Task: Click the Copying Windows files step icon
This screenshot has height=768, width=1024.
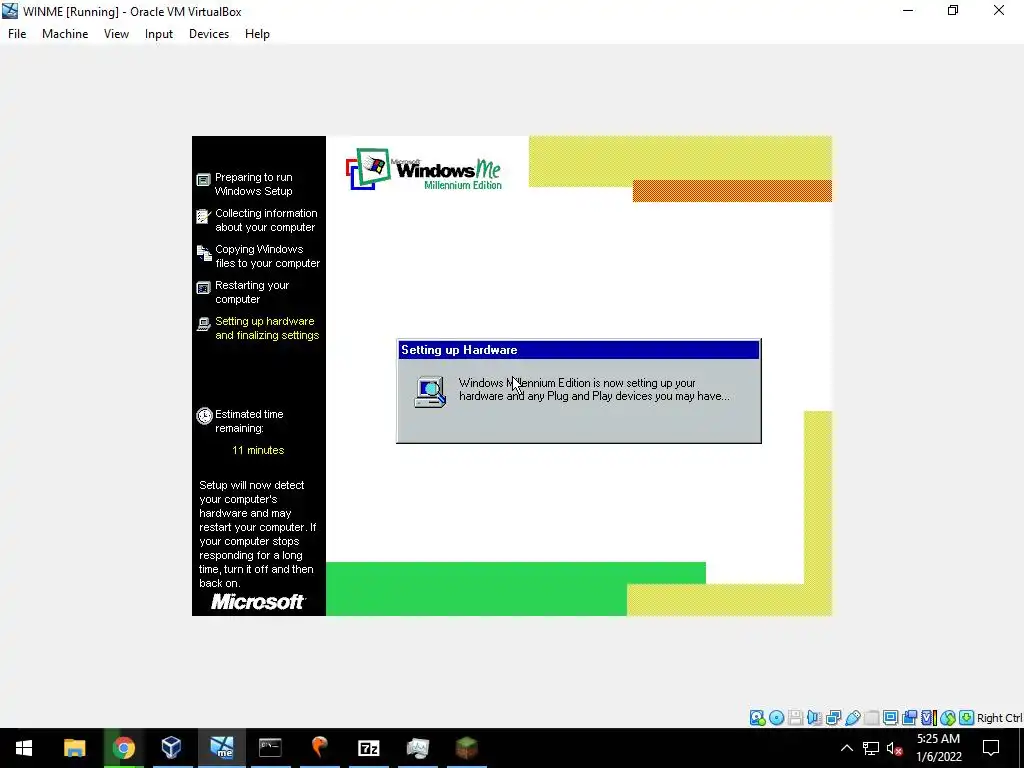Action: (x=204, y=253)
